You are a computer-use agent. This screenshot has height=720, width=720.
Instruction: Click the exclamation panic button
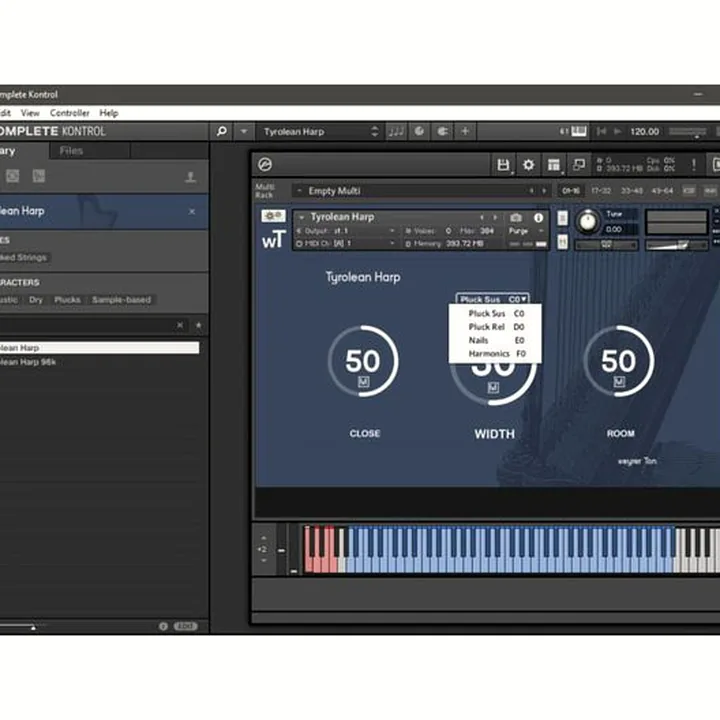694,164
